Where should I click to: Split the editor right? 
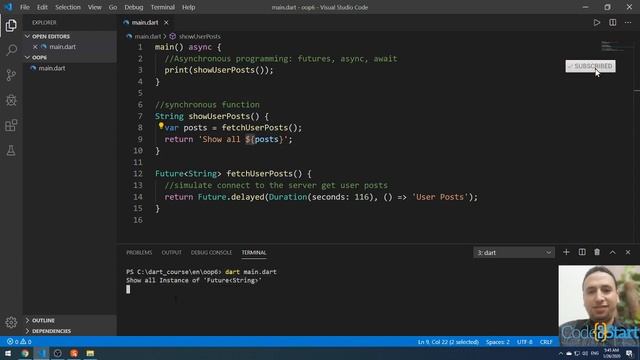coord(613,22)
